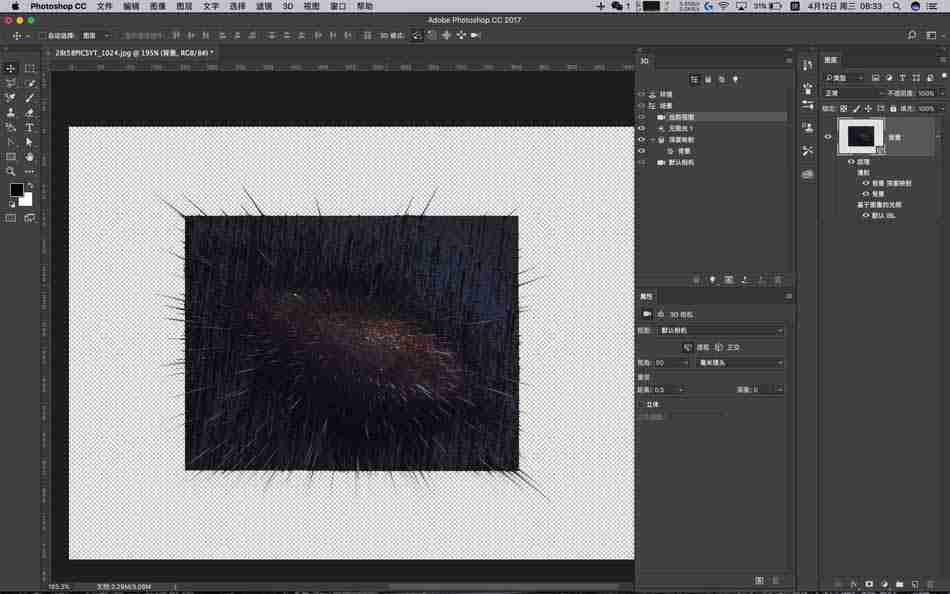Lock transparent pixels in Layers panel

(843, 109)
